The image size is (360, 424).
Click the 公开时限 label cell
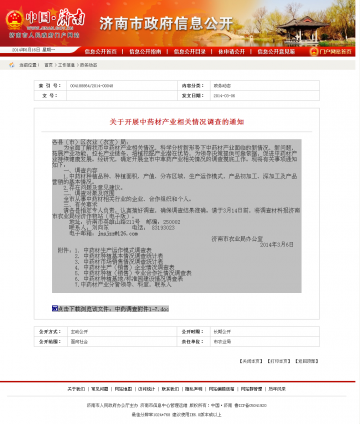194,332
